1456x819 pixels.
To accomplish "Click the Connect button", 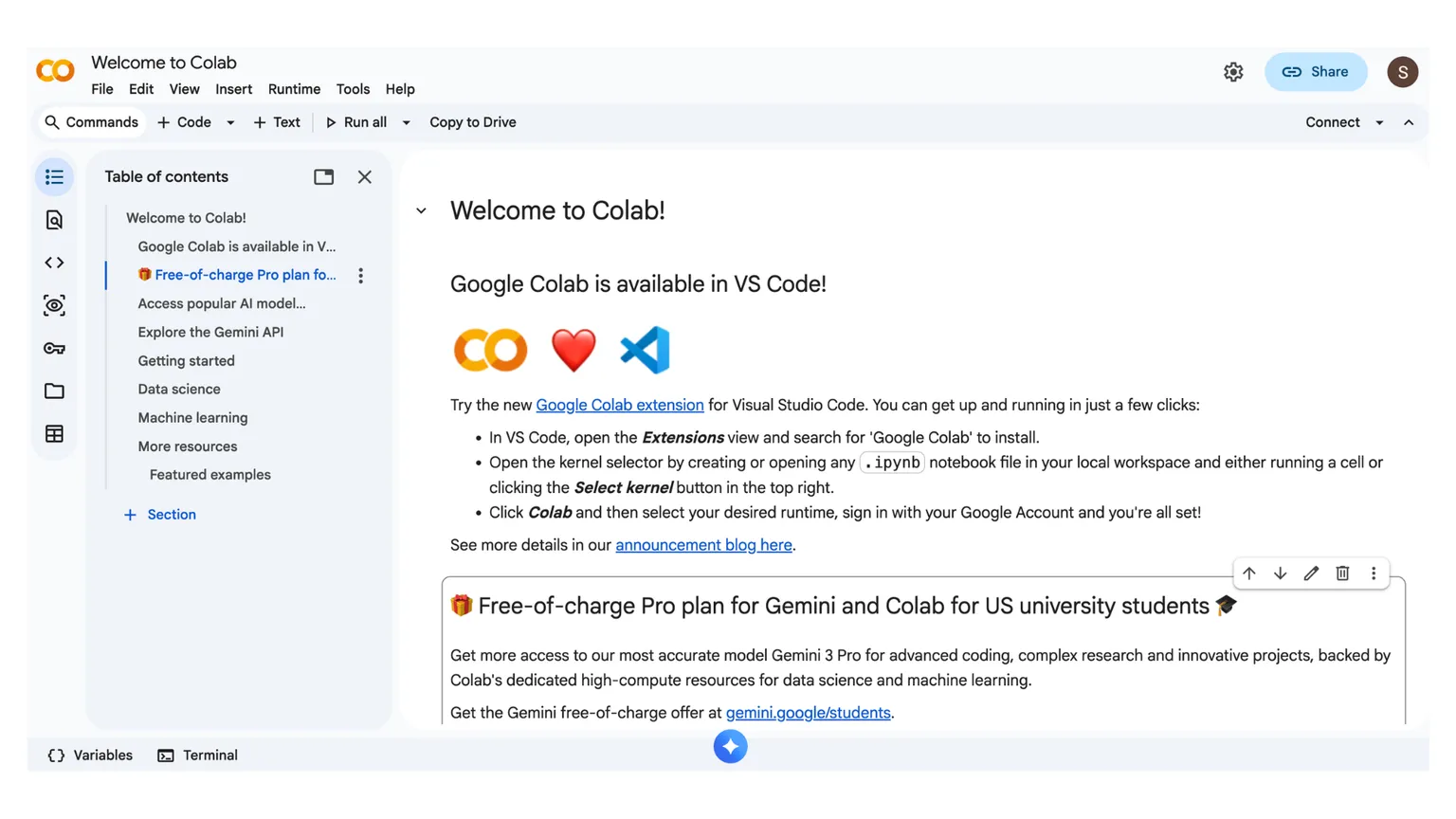I will (1332, 122).
